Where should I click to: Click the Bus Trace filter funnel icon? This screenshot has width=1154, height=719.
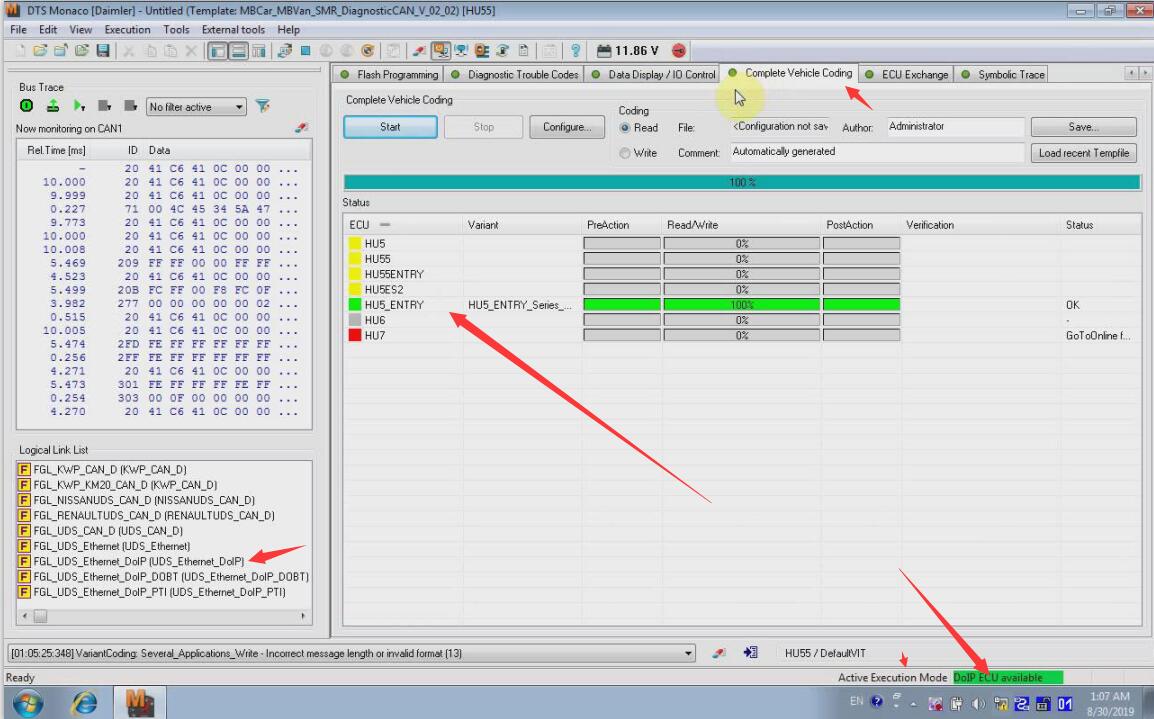[263, 107]
